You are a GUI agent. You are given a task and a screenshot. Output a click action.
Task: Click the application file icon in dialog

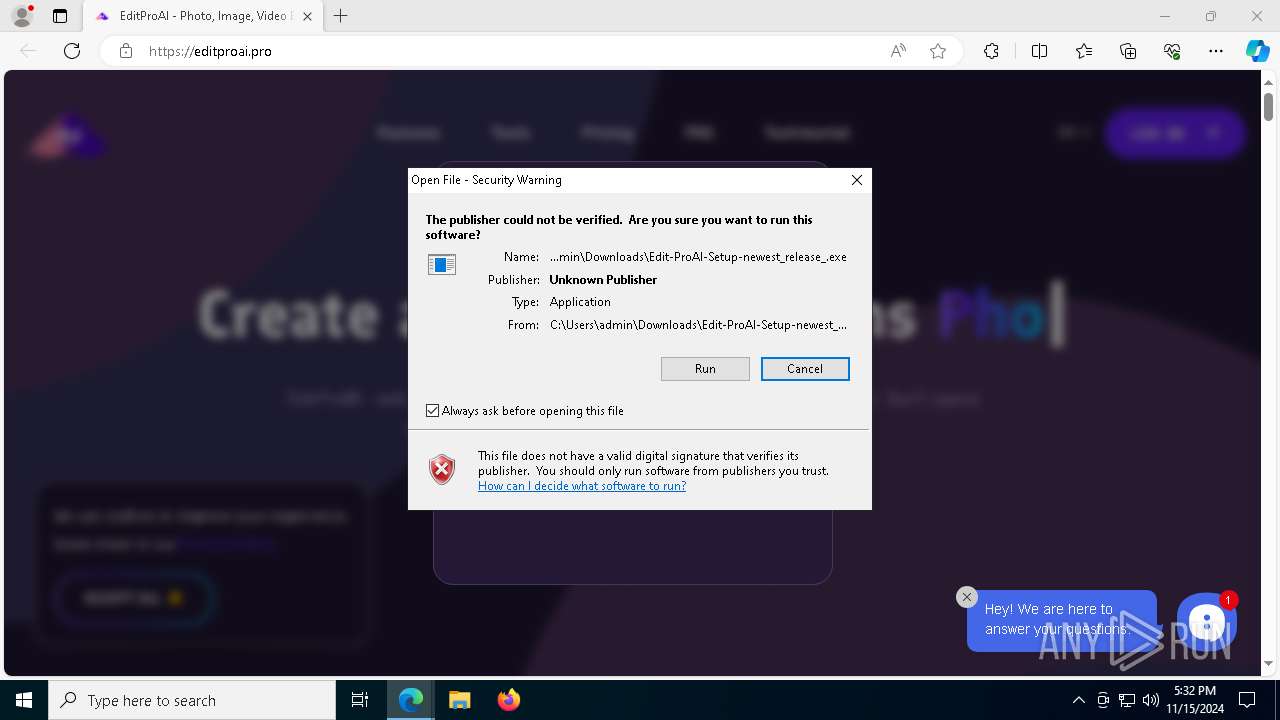click(442, 264)
